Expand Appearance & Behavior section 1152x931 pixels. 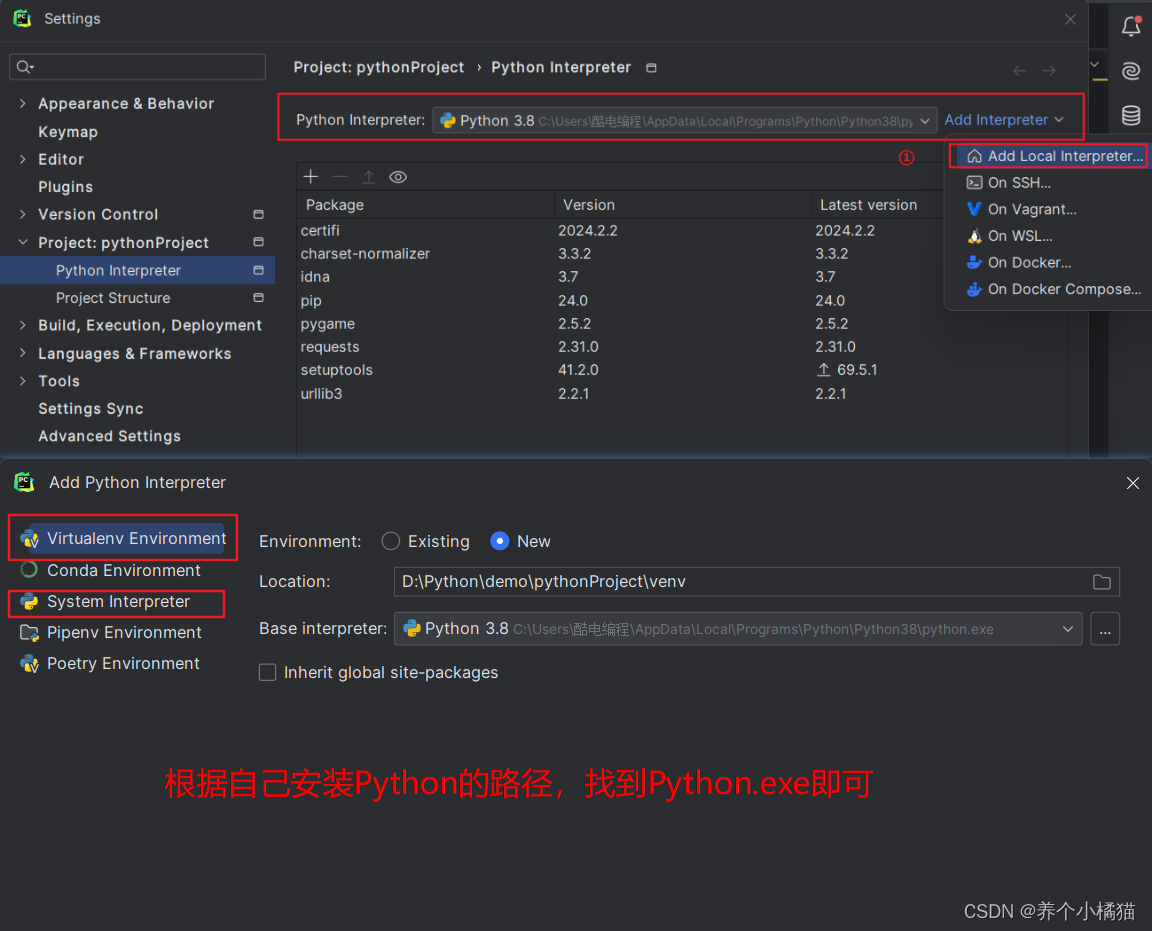(x=23, y=104)
